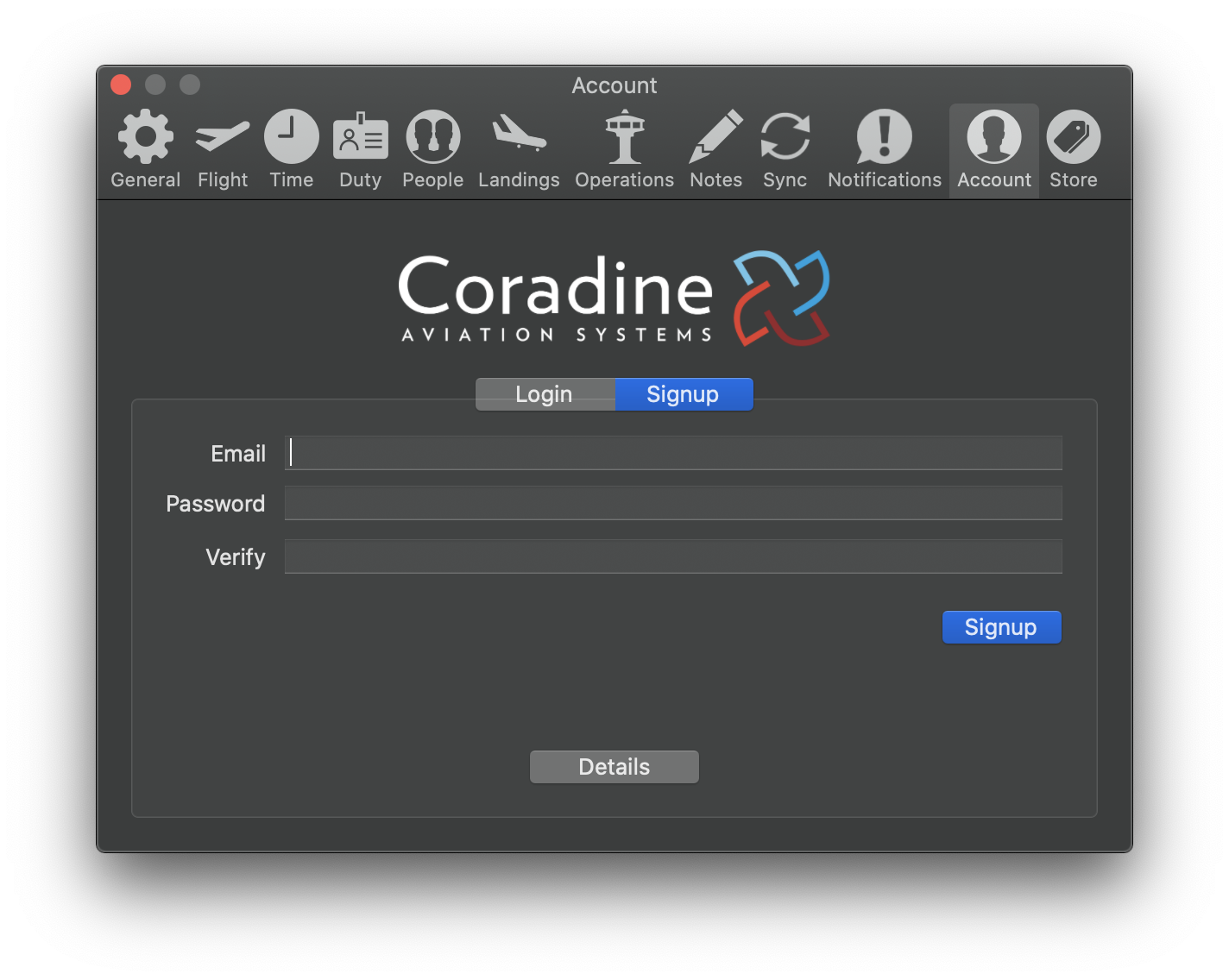Open Landings preferences icon
The width and height of the screenshot is (1229, 980).
pos(520,134)
